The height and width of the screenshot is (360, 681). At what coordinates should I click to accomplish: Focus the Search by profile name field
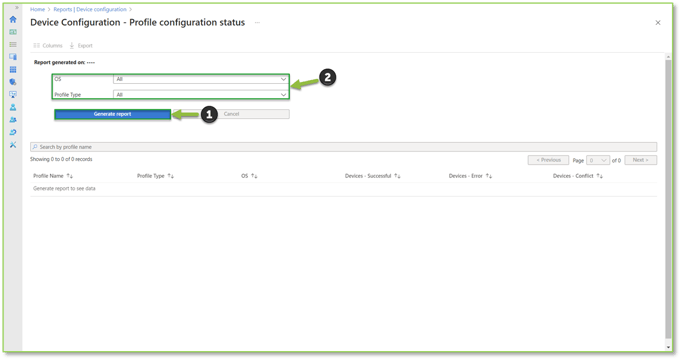(344, 147)
